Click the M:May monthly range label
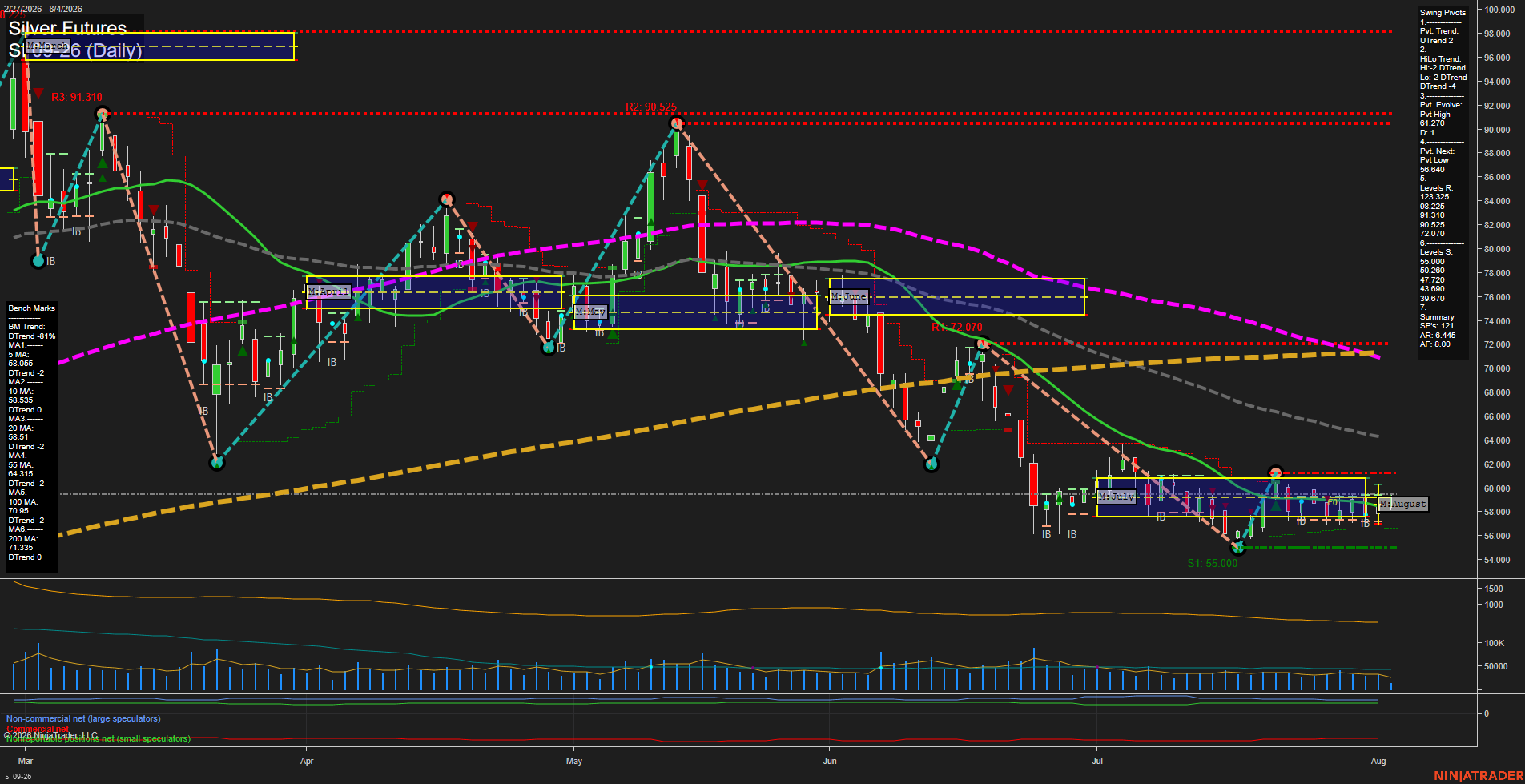This screenshot has width=1525, height=784. point(590,312)
